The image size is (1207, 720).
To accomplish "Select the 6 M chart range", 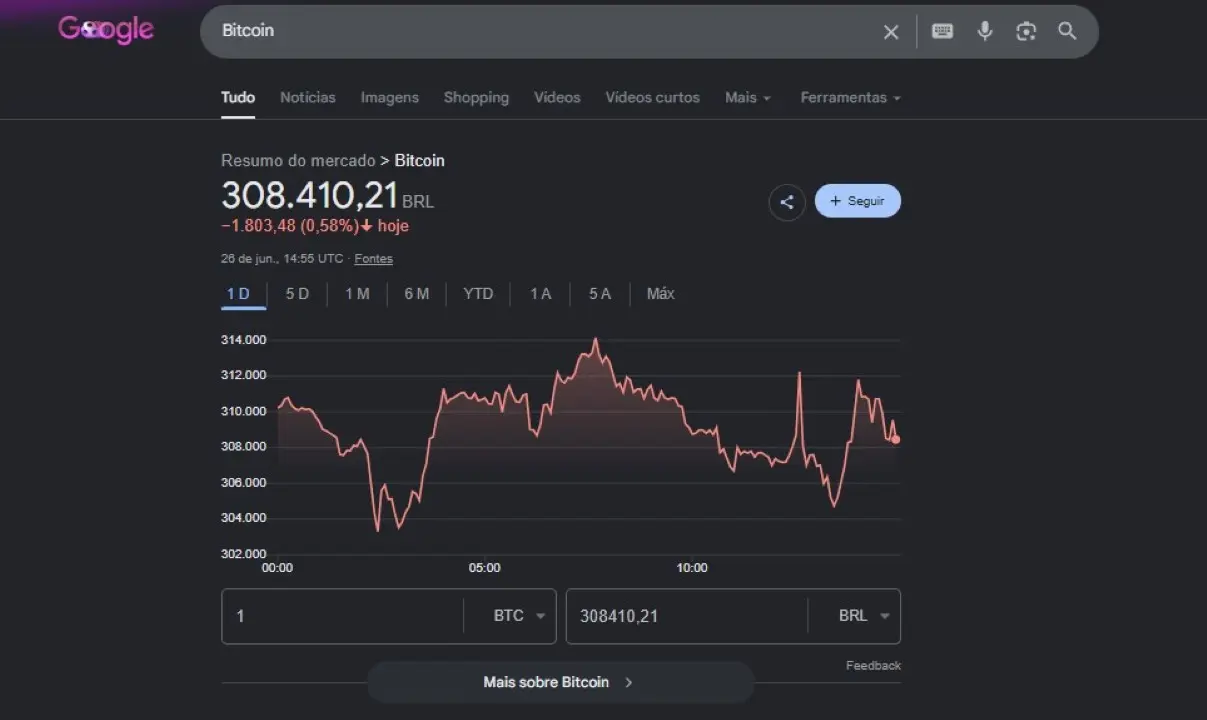I will pyautogui.click(x=417, y=293).
